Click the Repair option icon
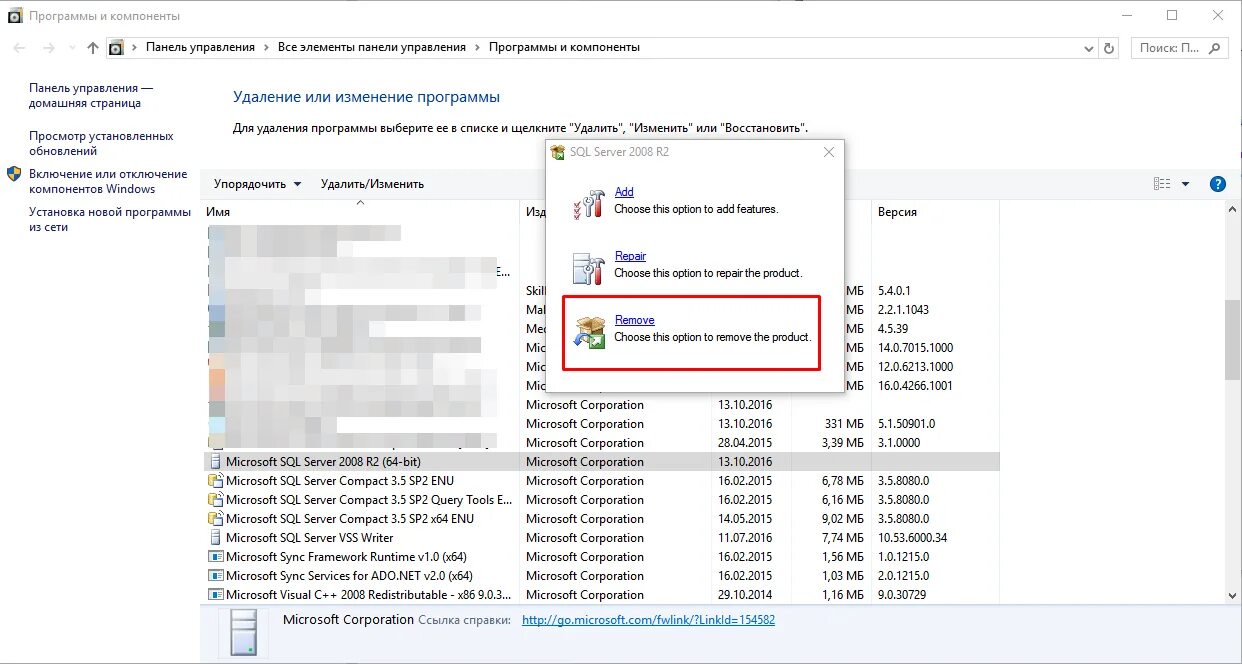Viewport: 1242px width, 664px height. [x=588, y=268]
